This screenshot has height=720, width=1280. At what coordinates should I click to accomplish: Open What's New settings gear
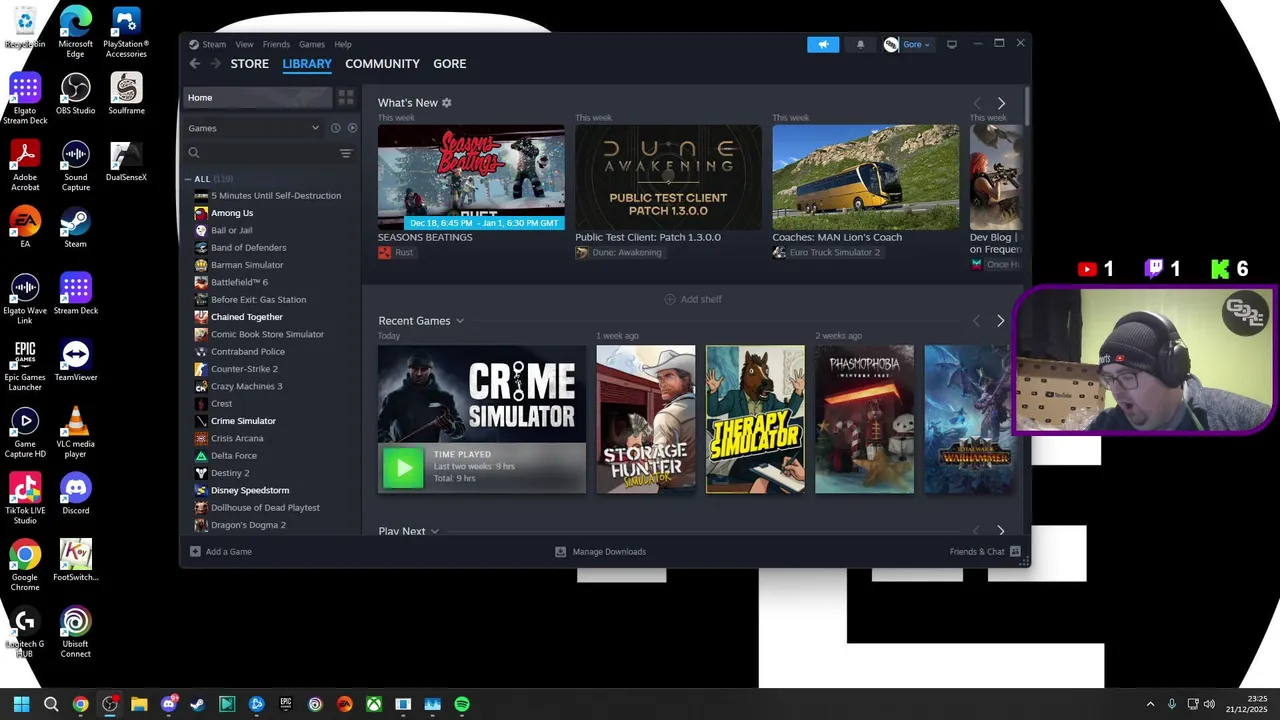[x=447, y=103]
